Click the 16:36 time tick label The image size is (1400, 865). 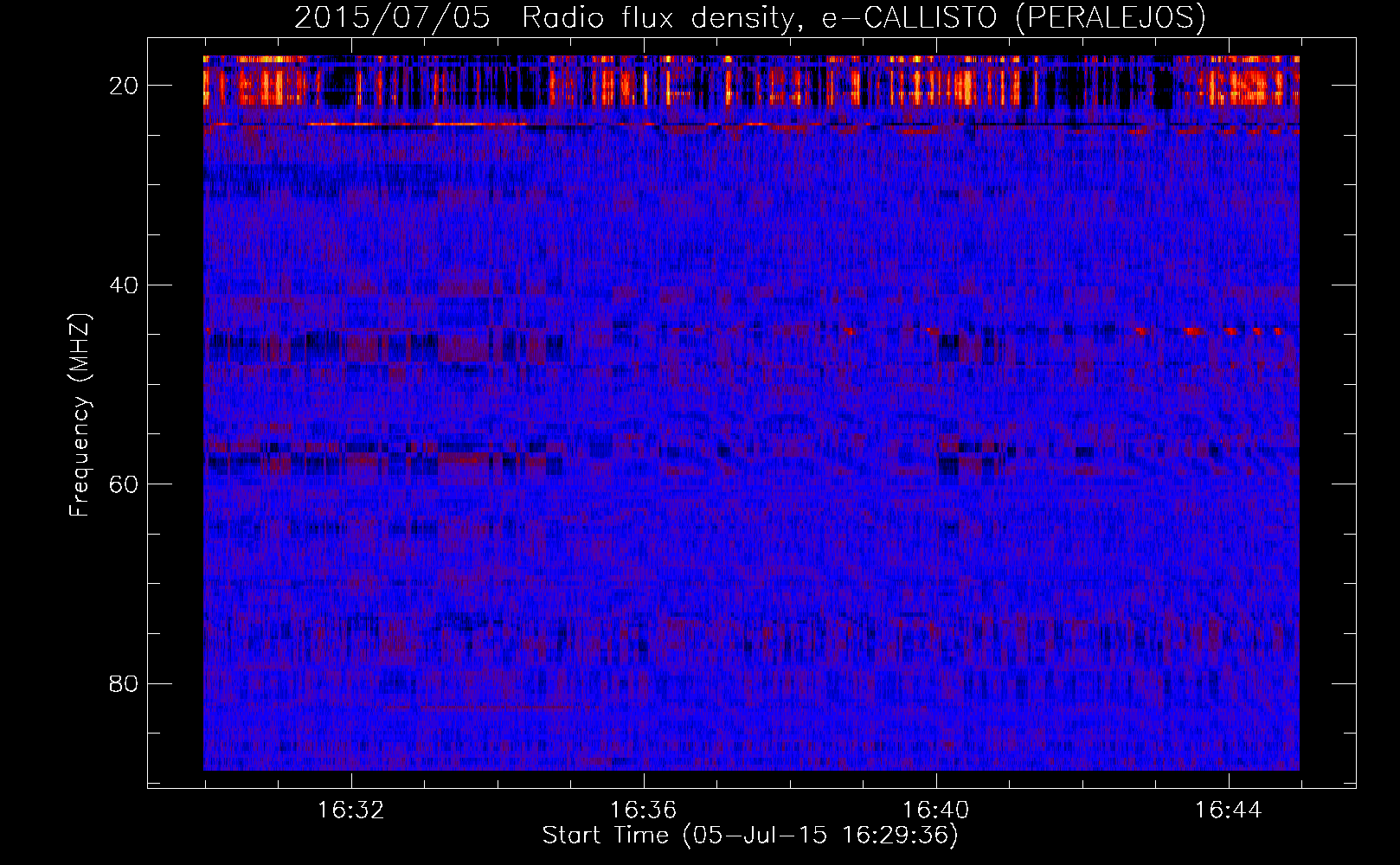[644, 811]
